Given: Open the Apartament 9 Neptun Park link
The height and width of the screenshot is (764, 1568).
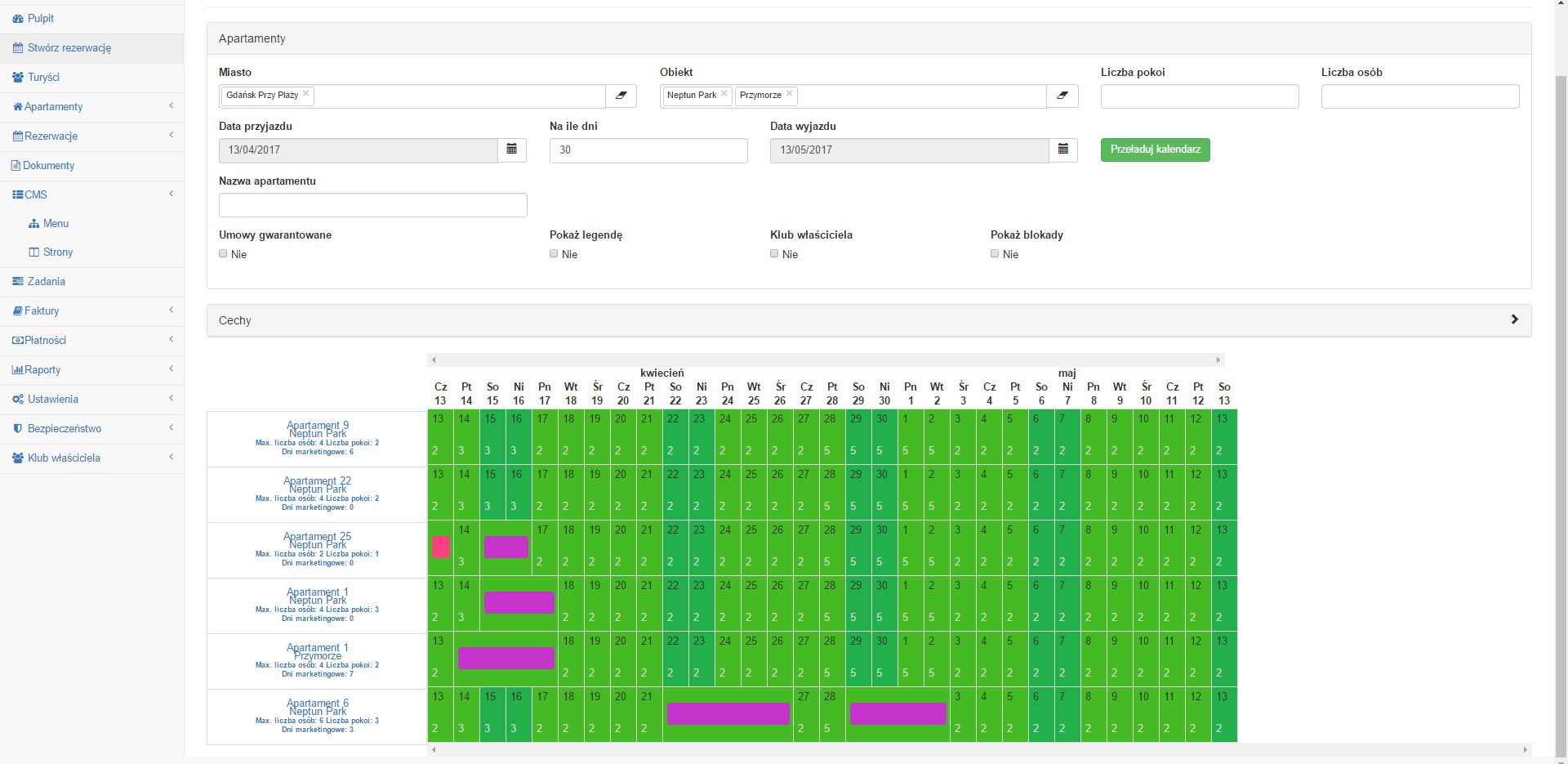Looking at the screenshot, I should point(318,430).
